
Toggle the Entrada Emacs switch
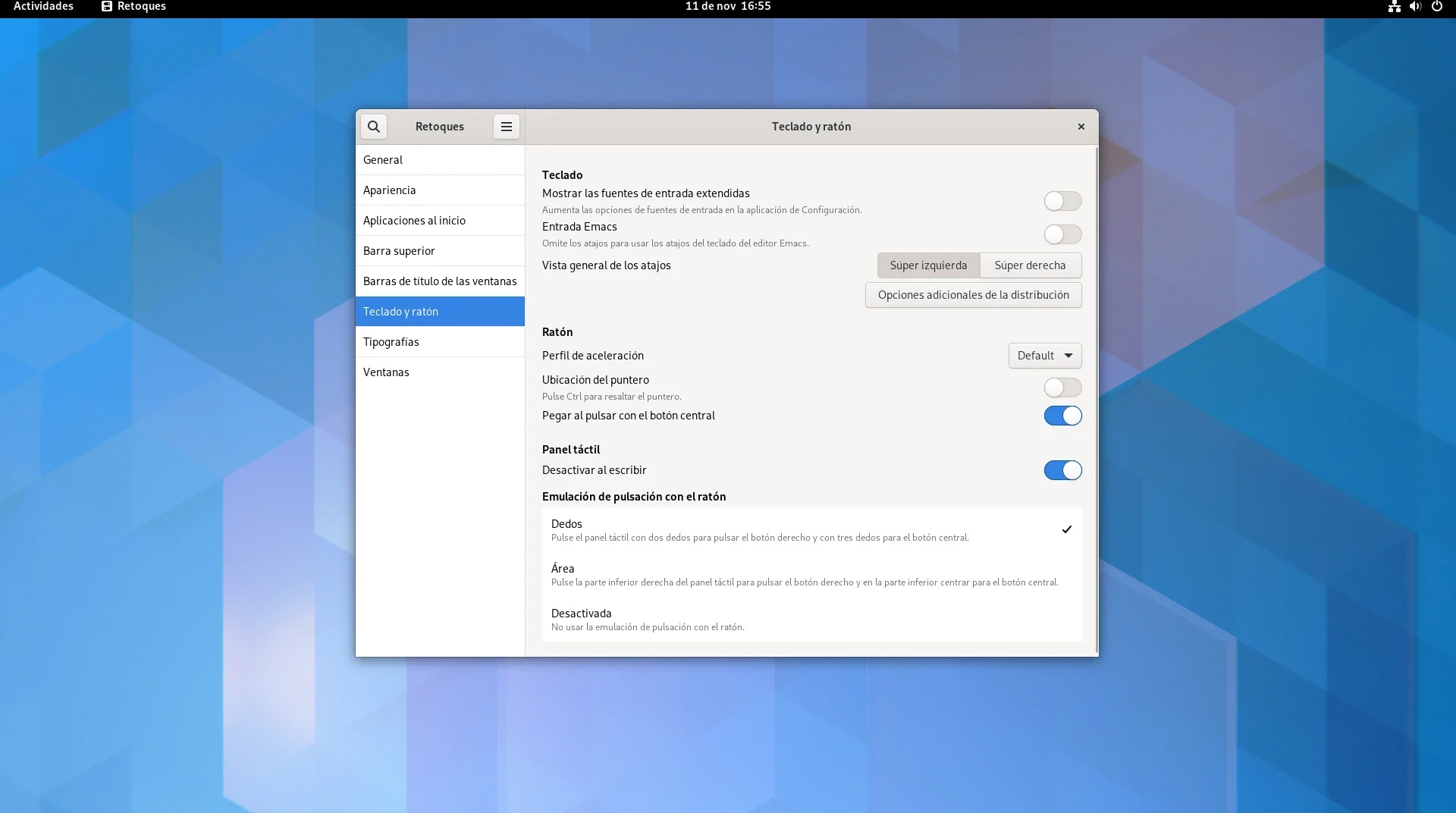coord(1062,234)
